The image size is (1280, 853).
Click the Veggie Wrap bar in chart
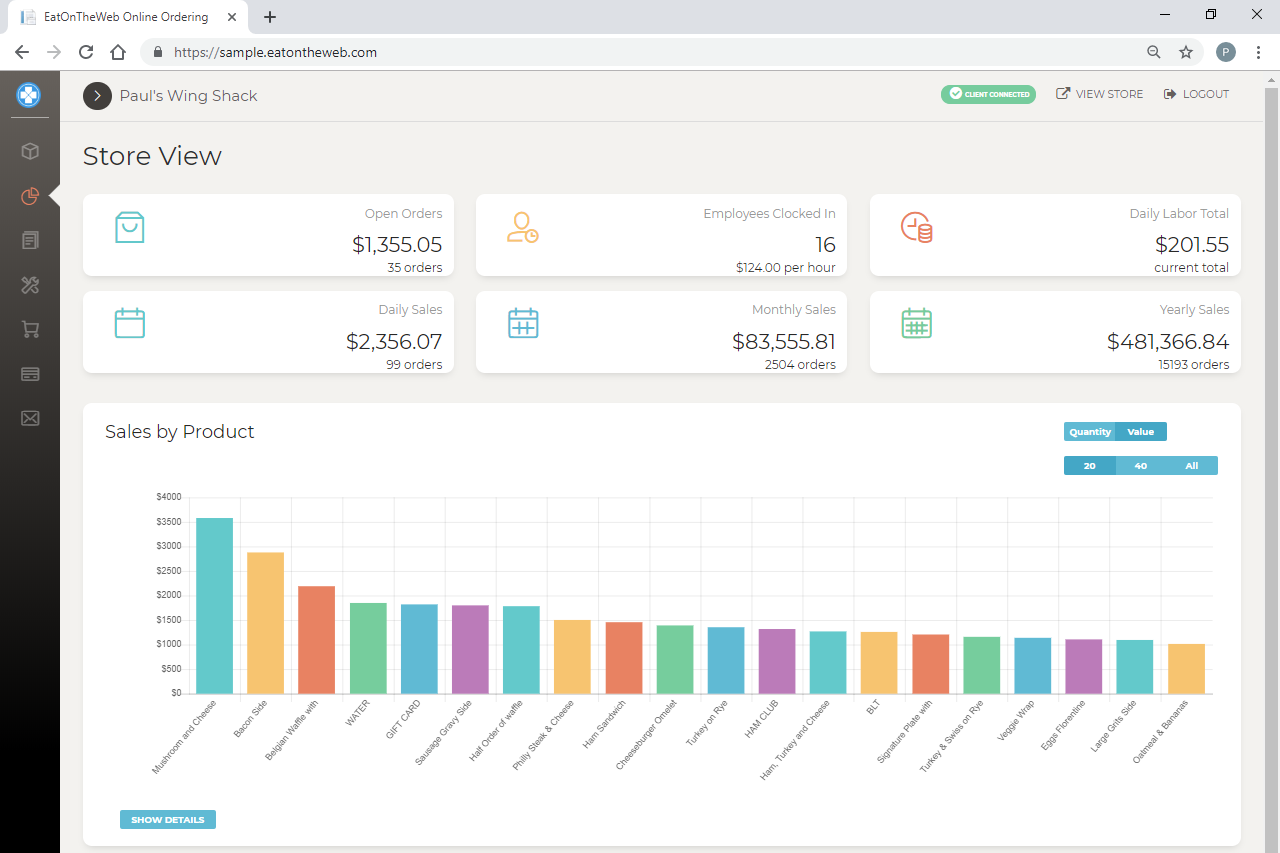(x=1033, y=666)
